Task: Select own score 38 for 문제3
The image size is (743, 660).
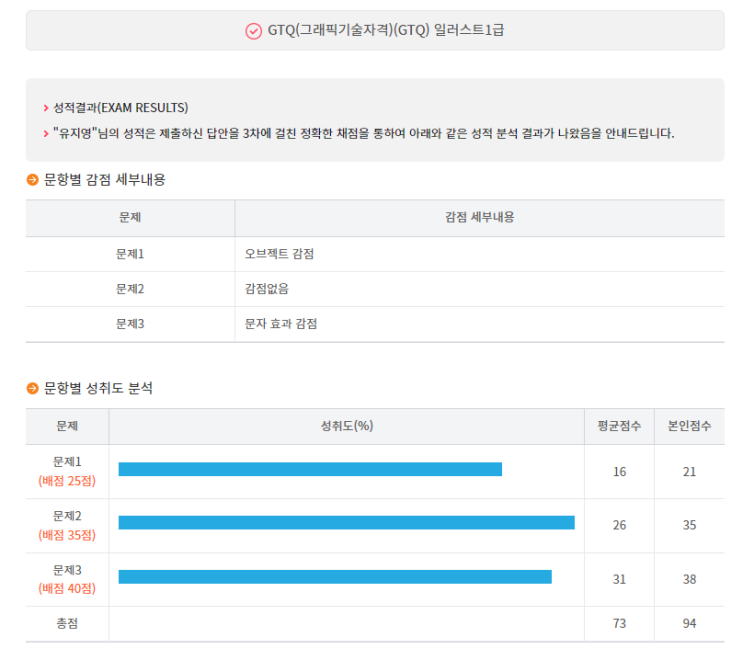Action: pyautogui.click(x=689, y=579)
